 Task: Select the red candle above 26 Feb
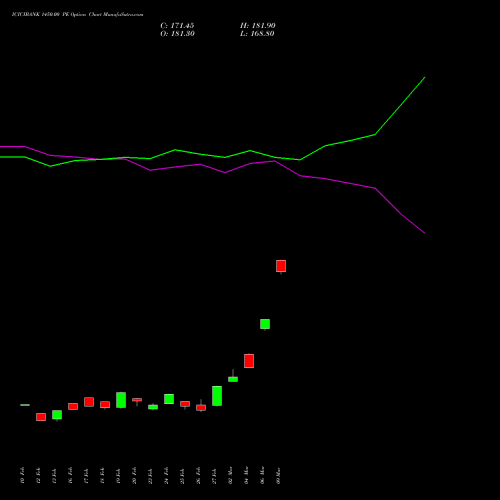(x=201, y=407)
